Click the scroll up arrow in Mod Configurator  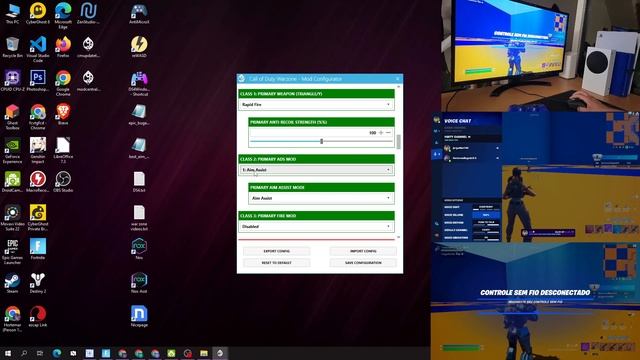tap(398, 87)
